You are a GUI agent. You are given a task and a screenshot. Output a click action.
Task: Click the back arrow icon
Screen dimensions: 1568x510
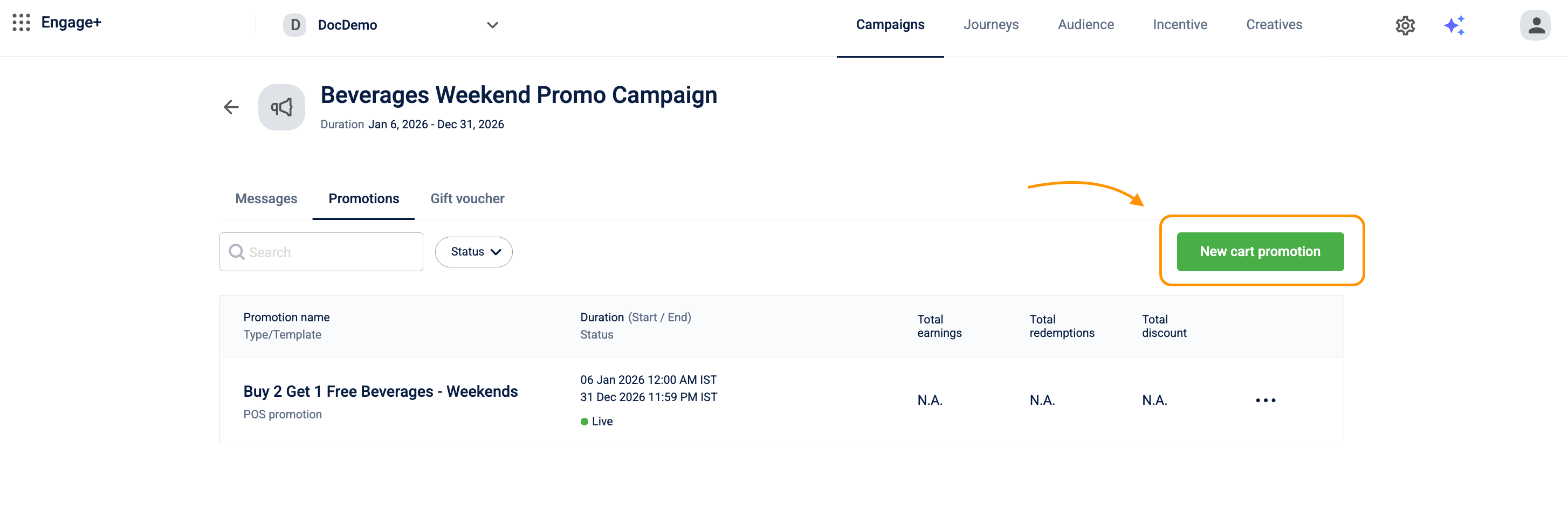(x=231, y=108)
